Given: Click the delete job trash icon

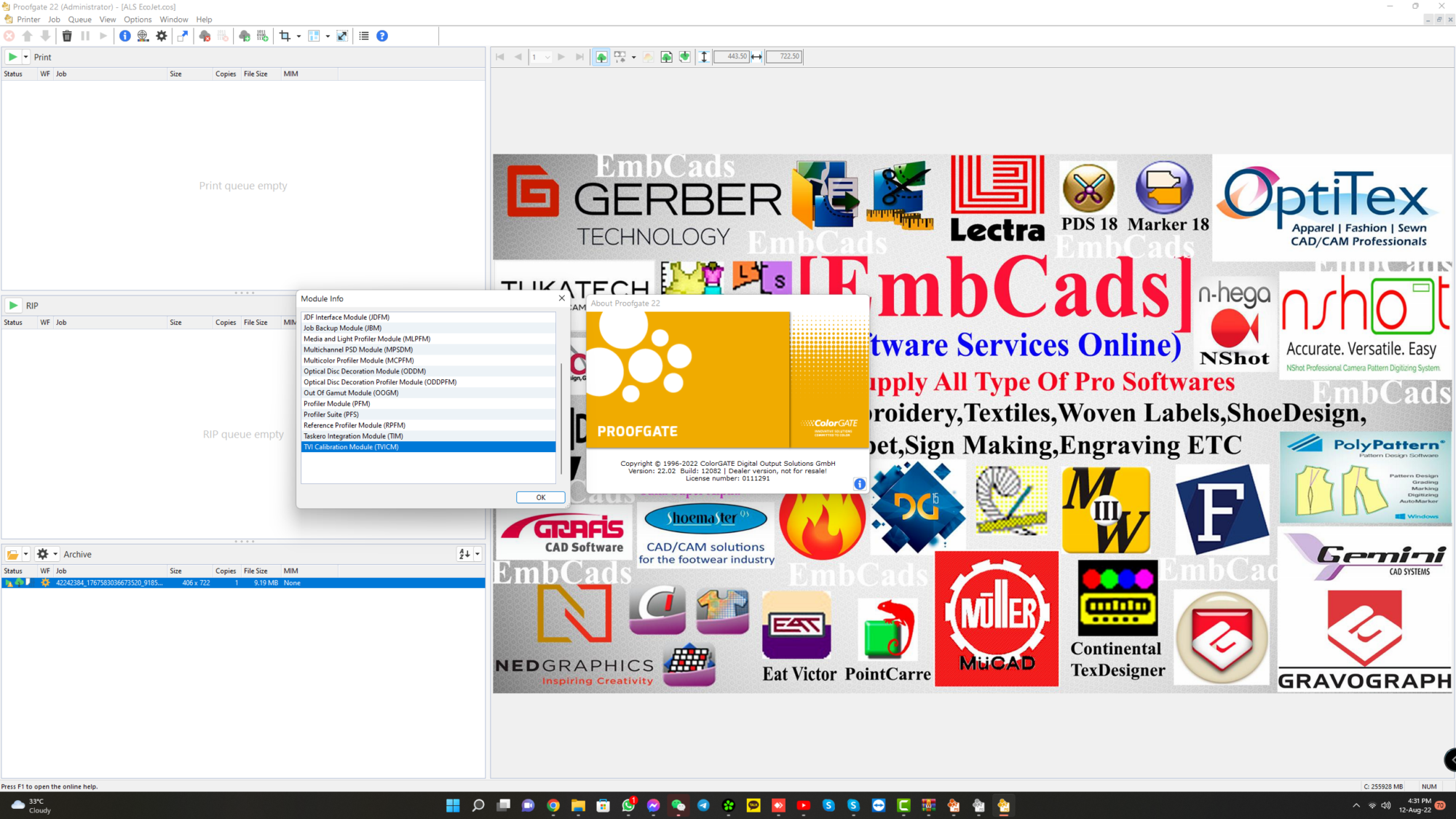Looking at the screenshot, I should pos(67,36).
